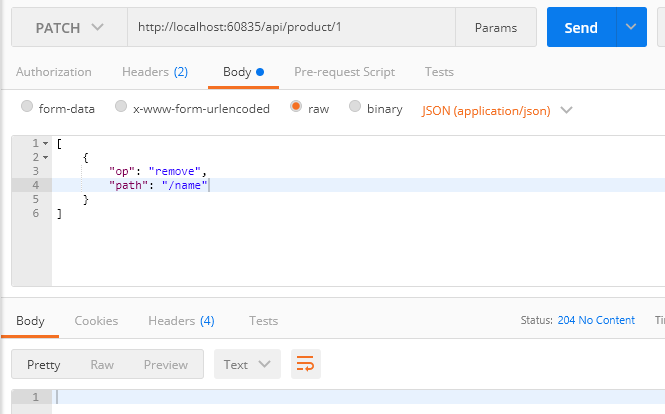Collapse the code fold arrow on line 2
Screen dimensions: 665x414
coord(46,158)
